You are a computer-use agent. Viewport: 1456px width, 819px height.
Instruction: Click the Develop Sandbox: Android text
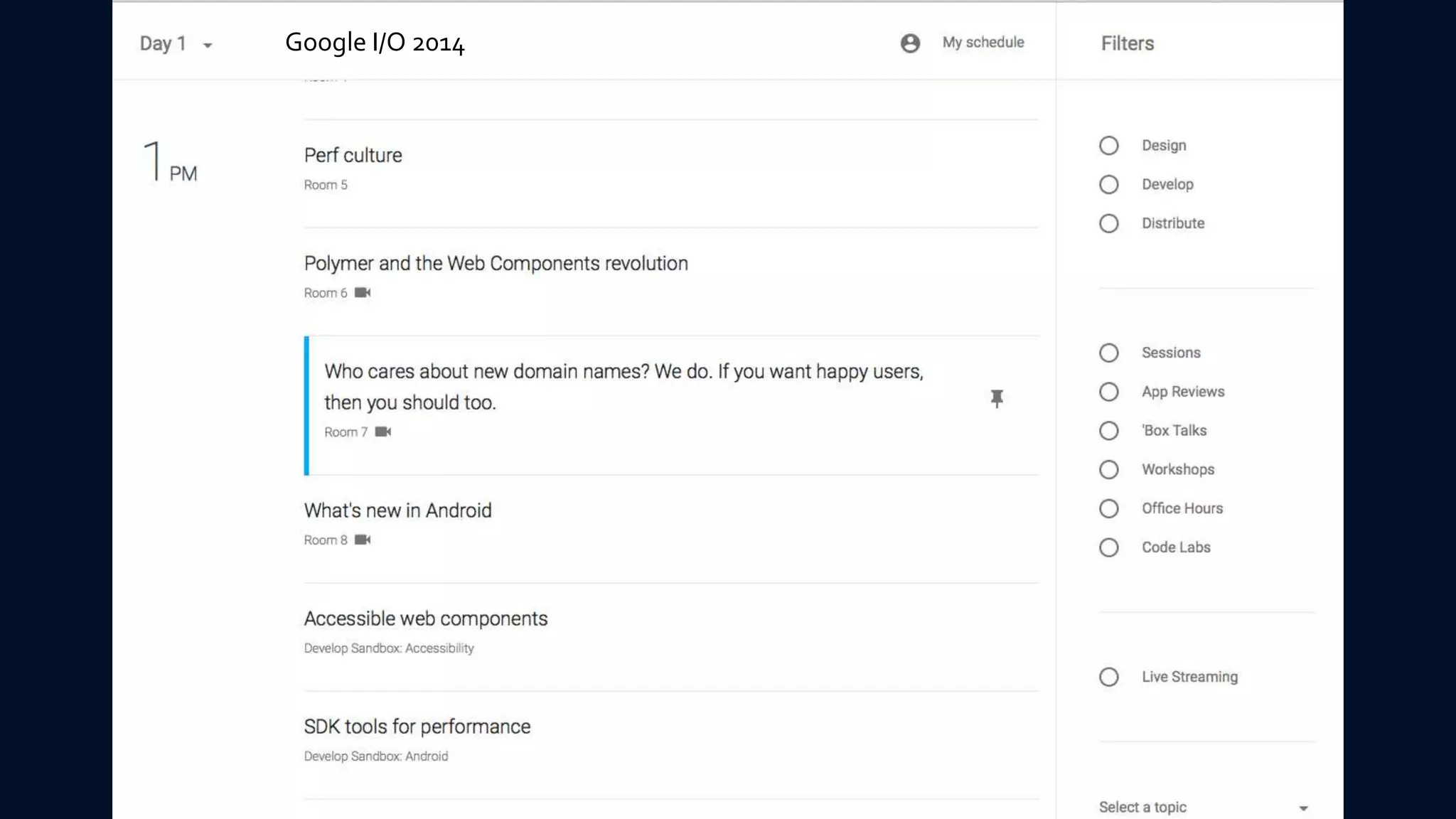375,756
